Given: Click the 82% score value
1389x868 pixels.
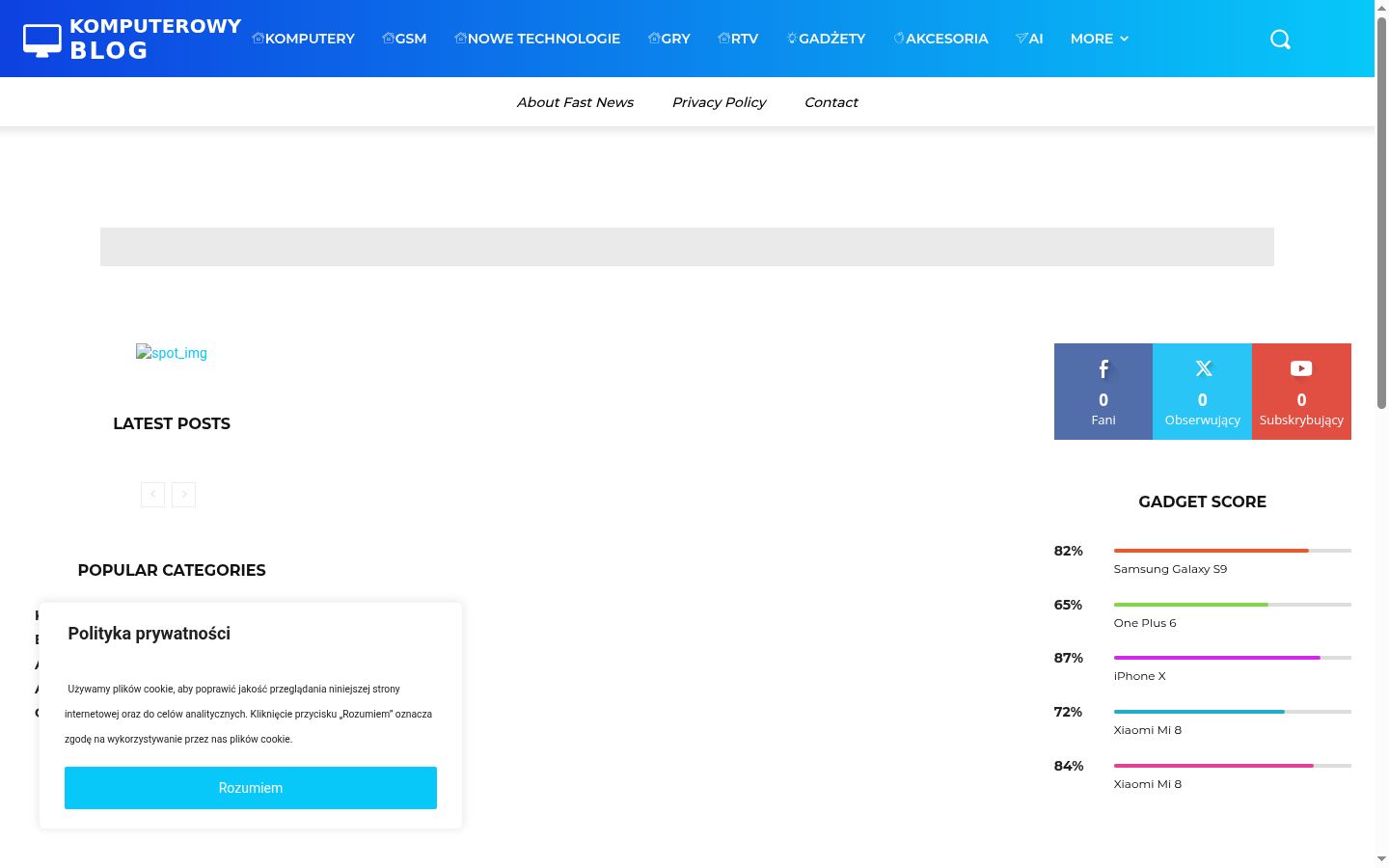Looking at the screenshot, I should (x=1069, y=551).
